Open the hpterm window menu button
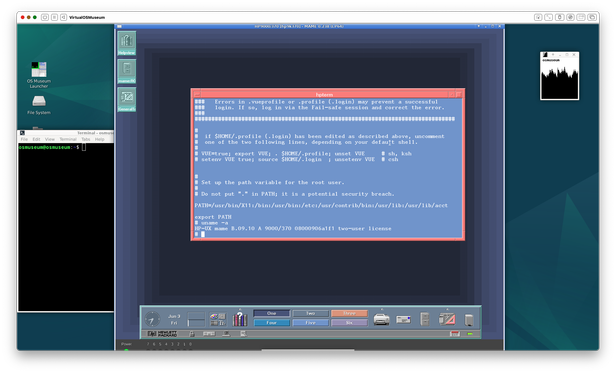The image size is (616, 373). [x=197, y=94]
